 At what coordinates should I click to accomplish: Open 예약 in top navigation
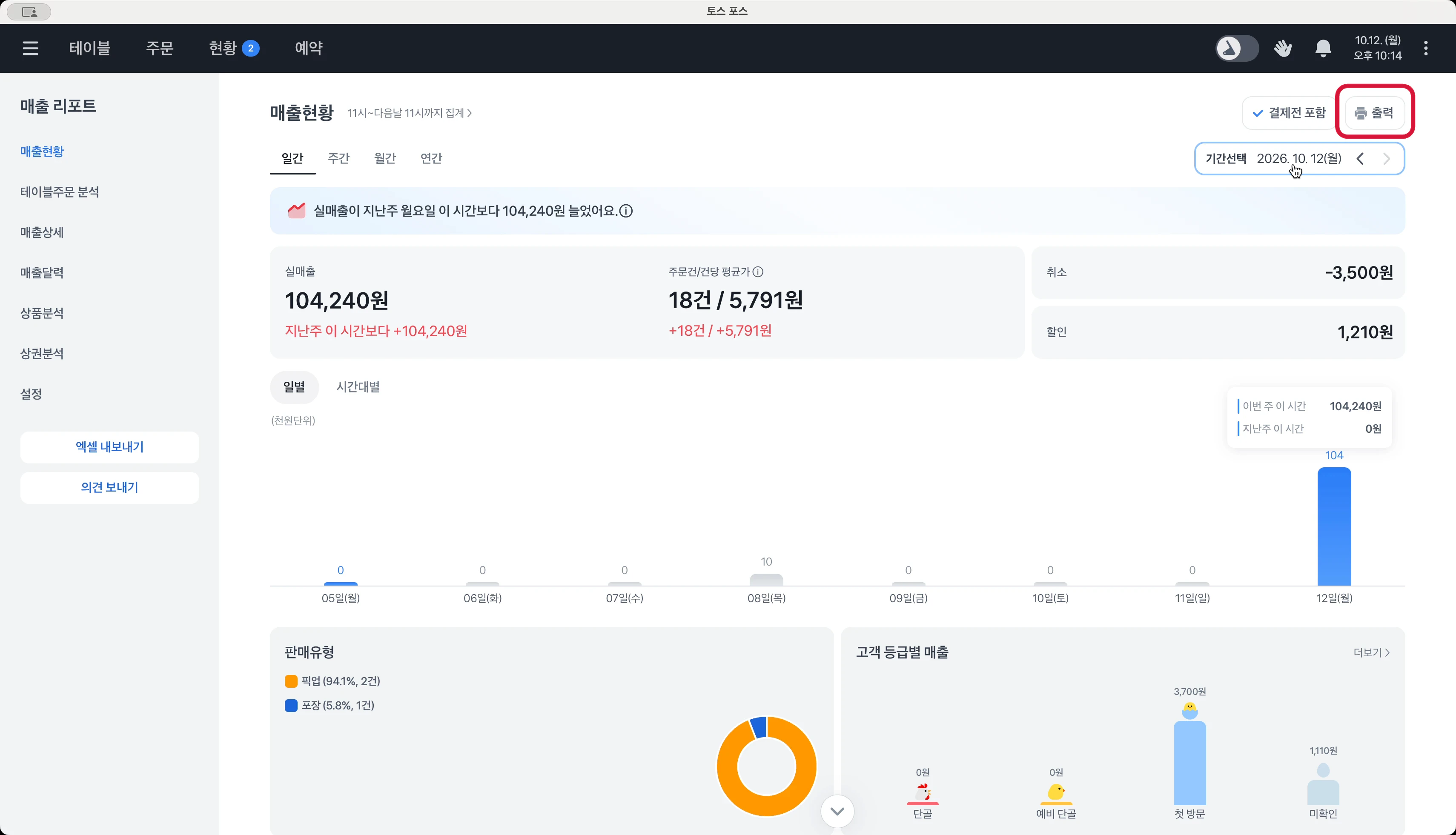coord(309,48)
